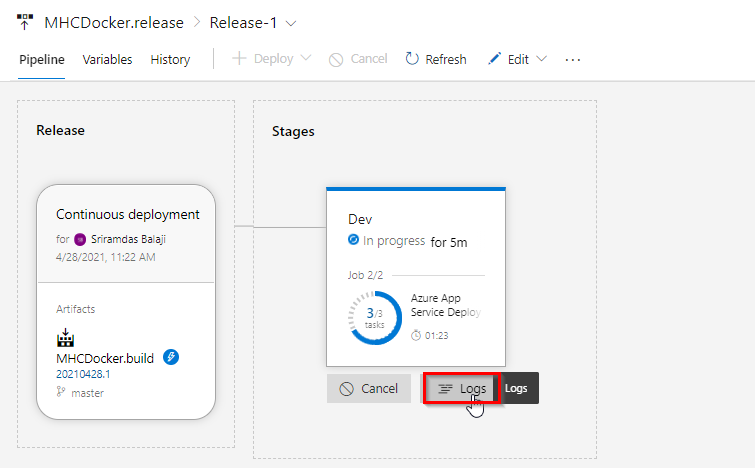Screen dimensions: 755x468
Task: Click the 01:23 elapsed time
Action: point(437,336)
